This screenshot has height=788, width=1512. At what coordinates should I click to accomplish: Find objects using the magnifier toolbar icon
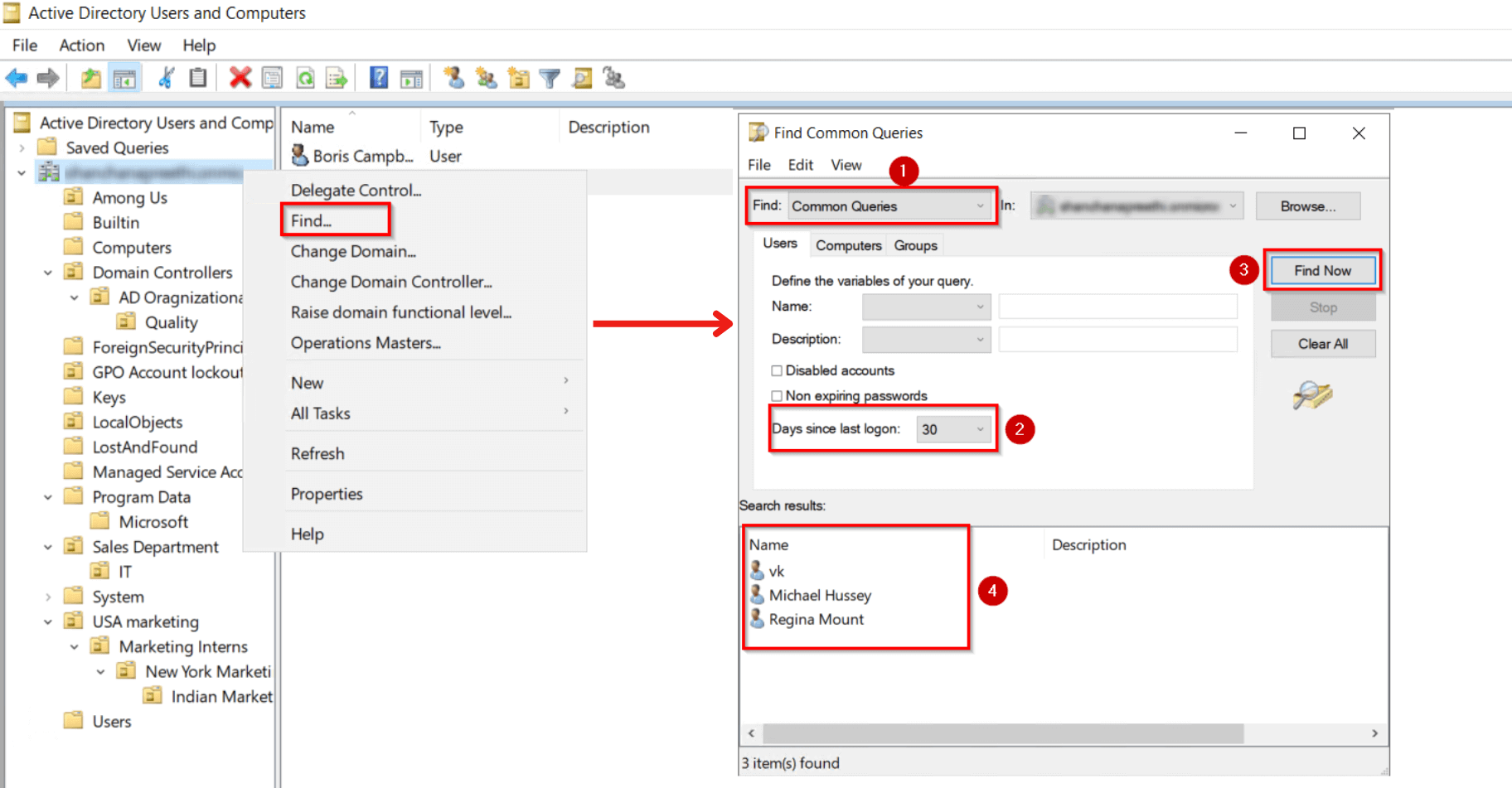pyautogui.click(x=581, y=77)
